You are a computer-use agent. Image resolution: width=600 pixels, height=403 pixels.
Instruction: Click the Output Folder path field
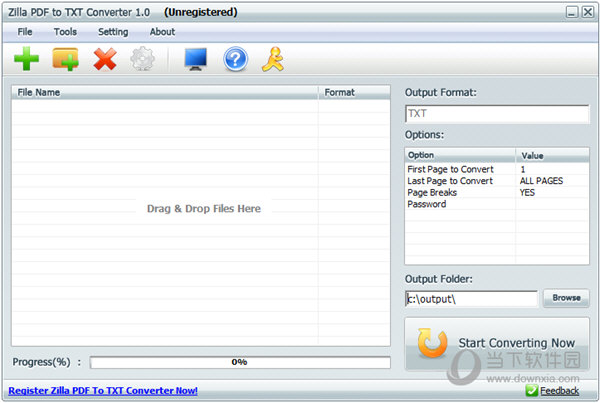[471, 299]
